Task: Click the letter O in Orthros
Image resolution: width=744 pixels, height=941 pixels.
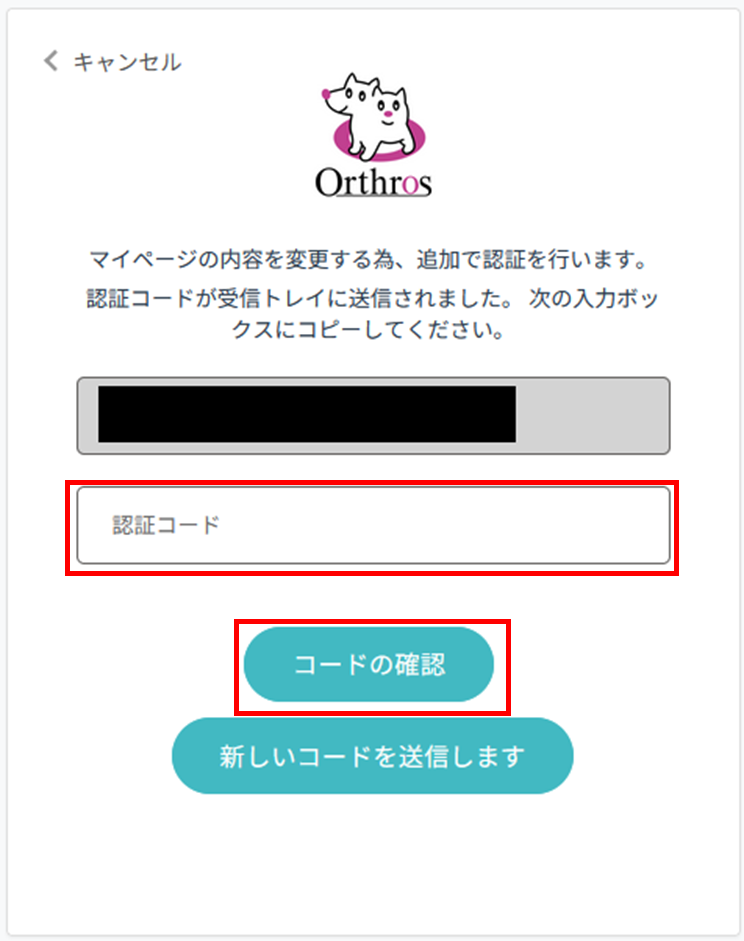Action: [329, 183]
